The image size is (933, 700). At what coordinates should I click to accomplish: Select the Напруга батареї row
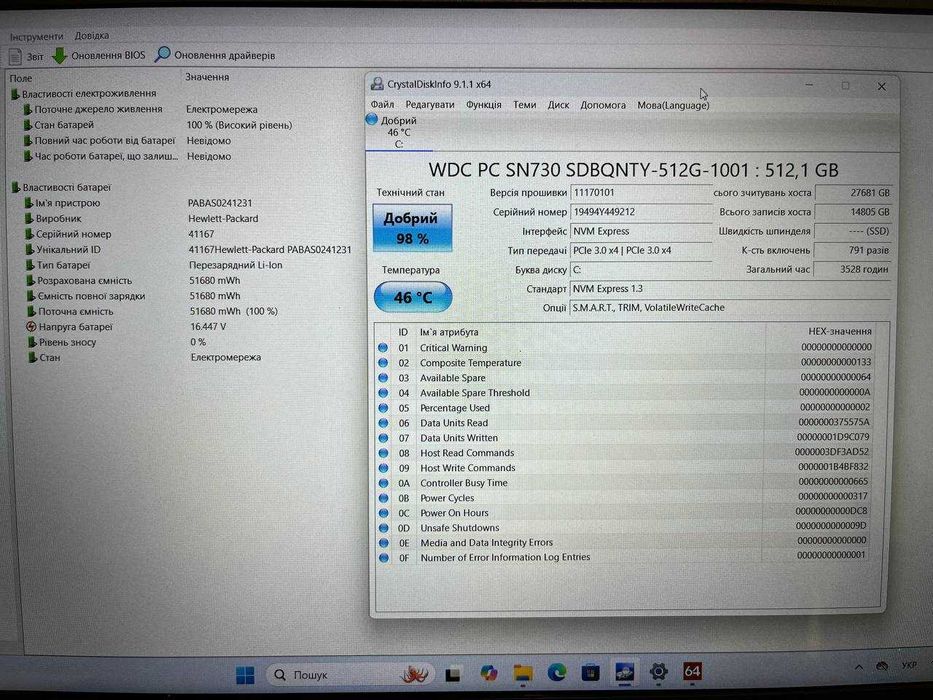(x=127, y=327)
